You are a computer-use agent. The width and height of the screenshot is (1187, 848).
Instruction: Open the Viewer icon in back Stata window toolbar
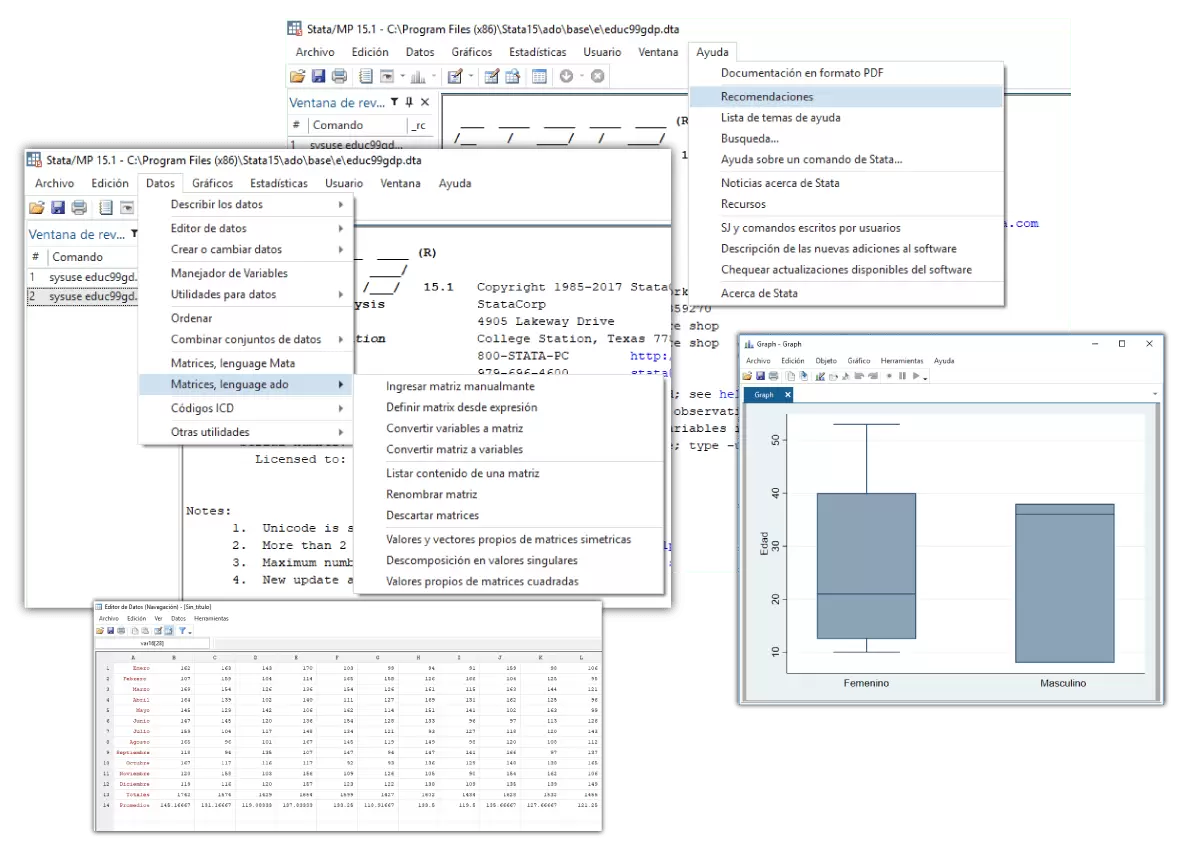tap(387, 76)
